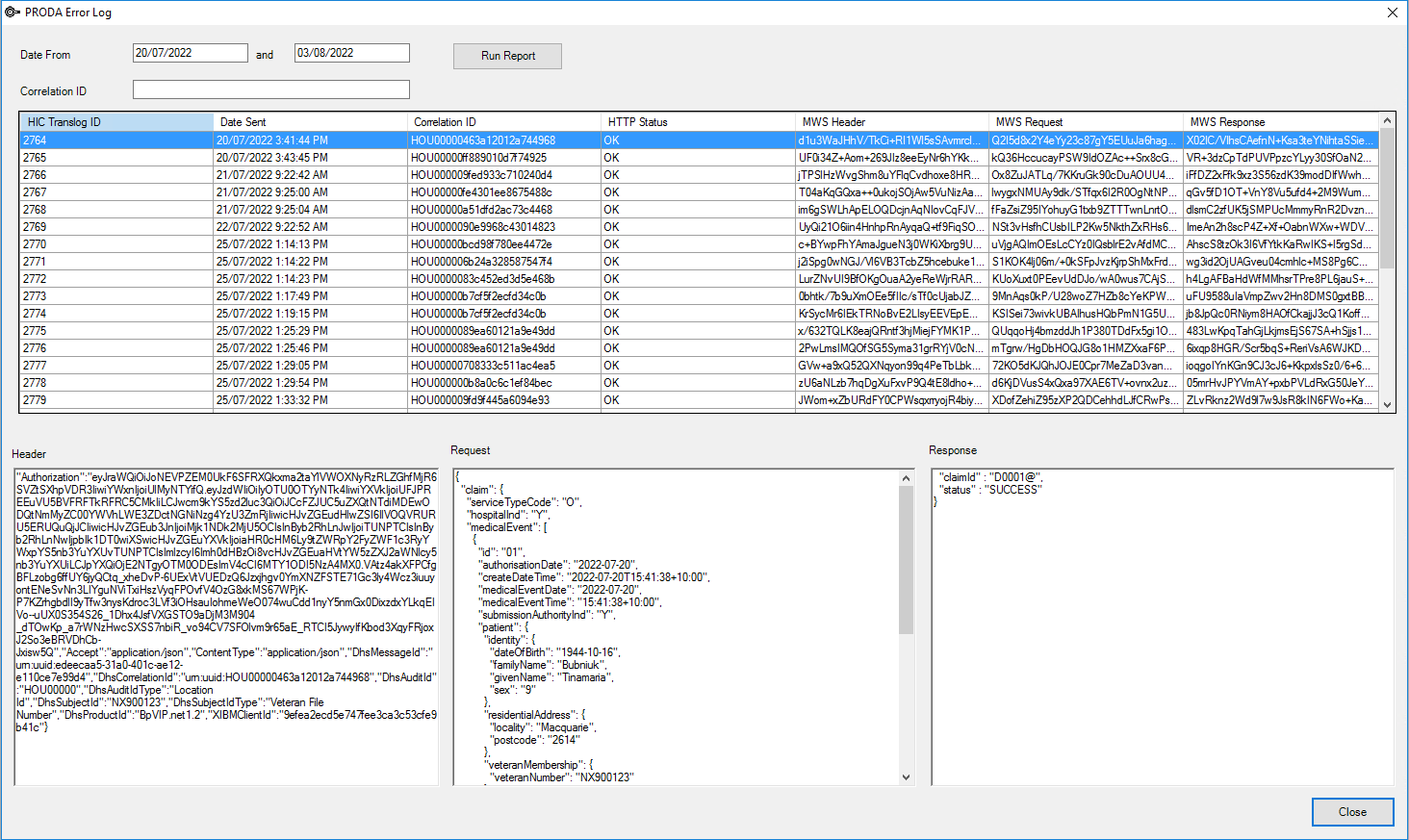Click correlation ID HOU00000463a12012a744968 cell

pos(504,140)
